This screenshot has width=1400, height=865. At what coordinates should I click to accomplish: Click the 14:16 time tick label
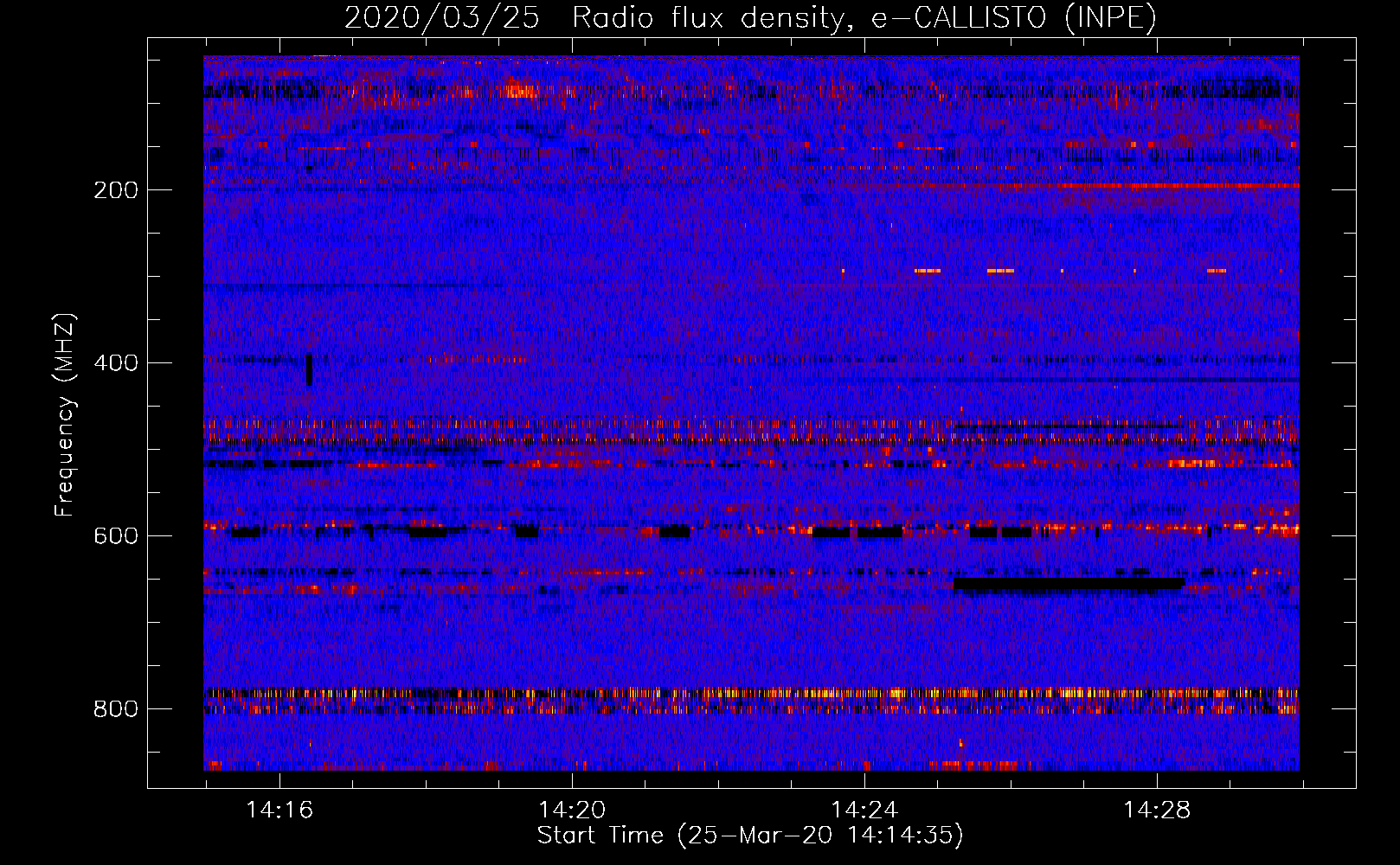(x=279, y=811)
